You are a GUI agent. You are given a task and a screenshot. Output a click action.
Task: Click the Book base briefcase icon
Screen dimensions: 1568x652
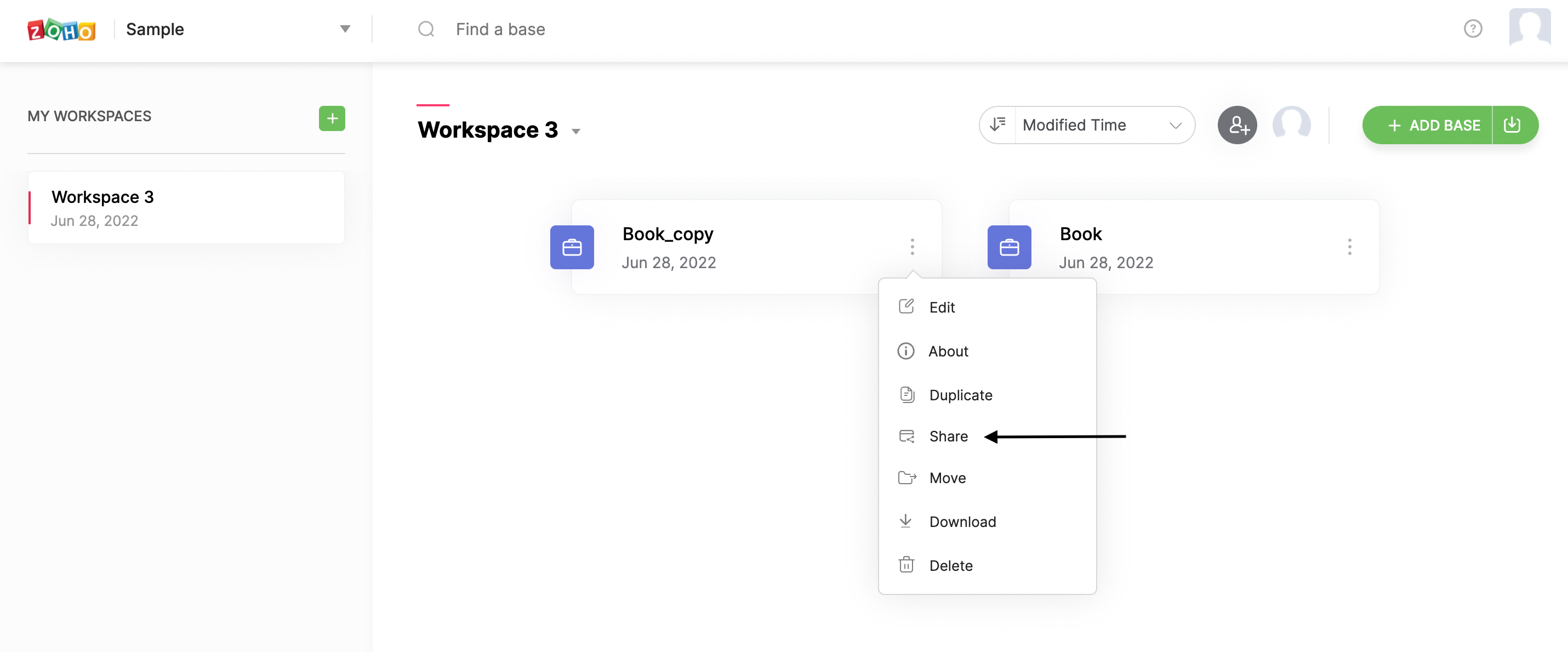(x=1008, y=247)
